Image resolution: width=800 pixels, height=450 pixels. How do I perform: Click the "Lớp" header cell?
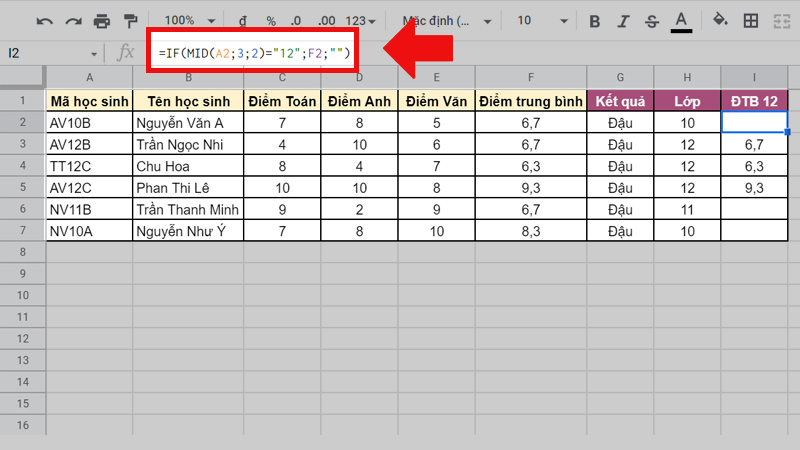click(x=687, y=101)
